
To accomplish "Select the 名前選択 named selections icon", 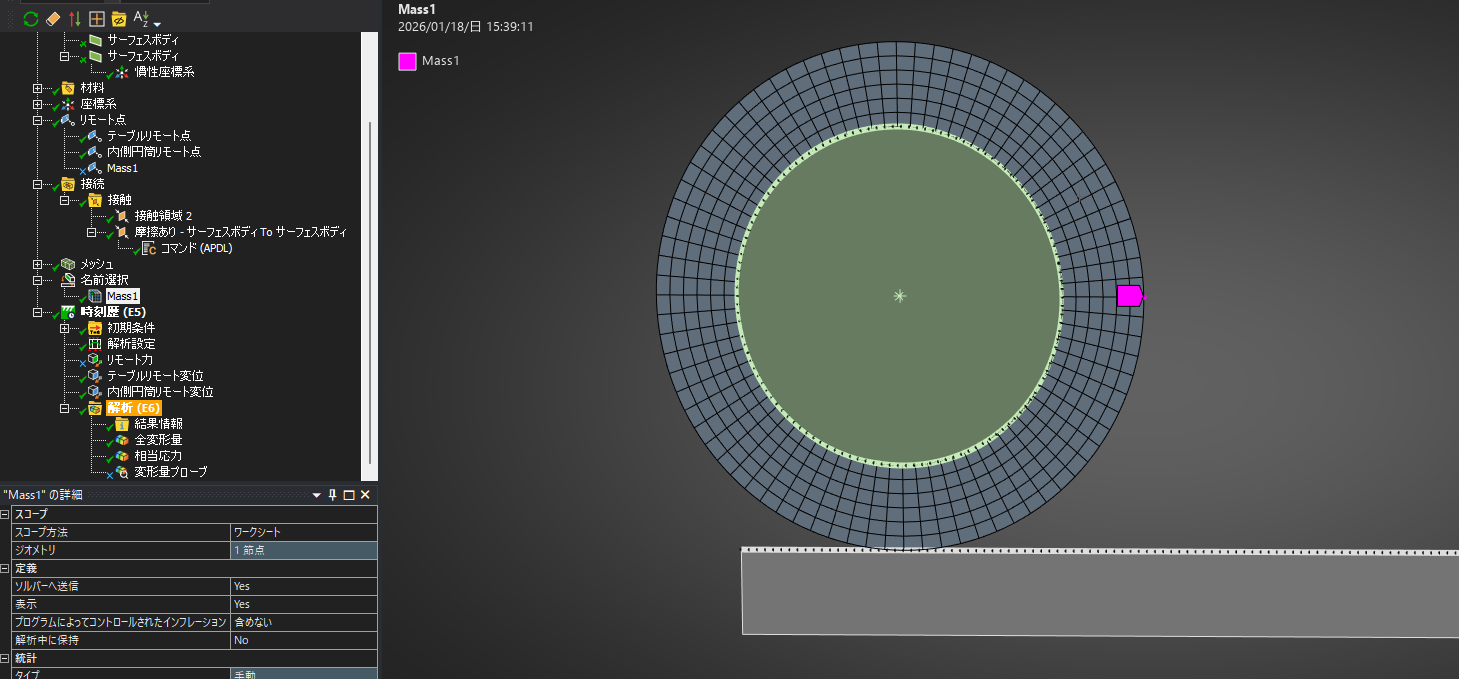I will point(68,280).
